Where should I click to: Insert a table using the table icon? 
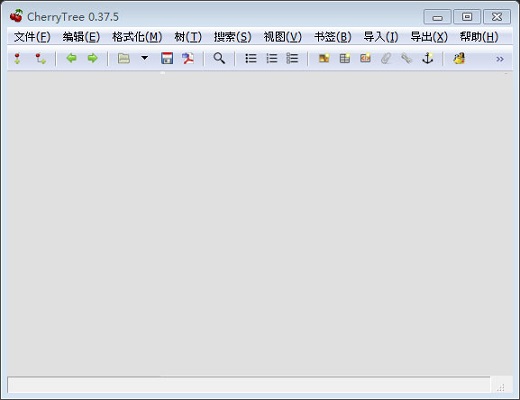[x=345, y=58]
